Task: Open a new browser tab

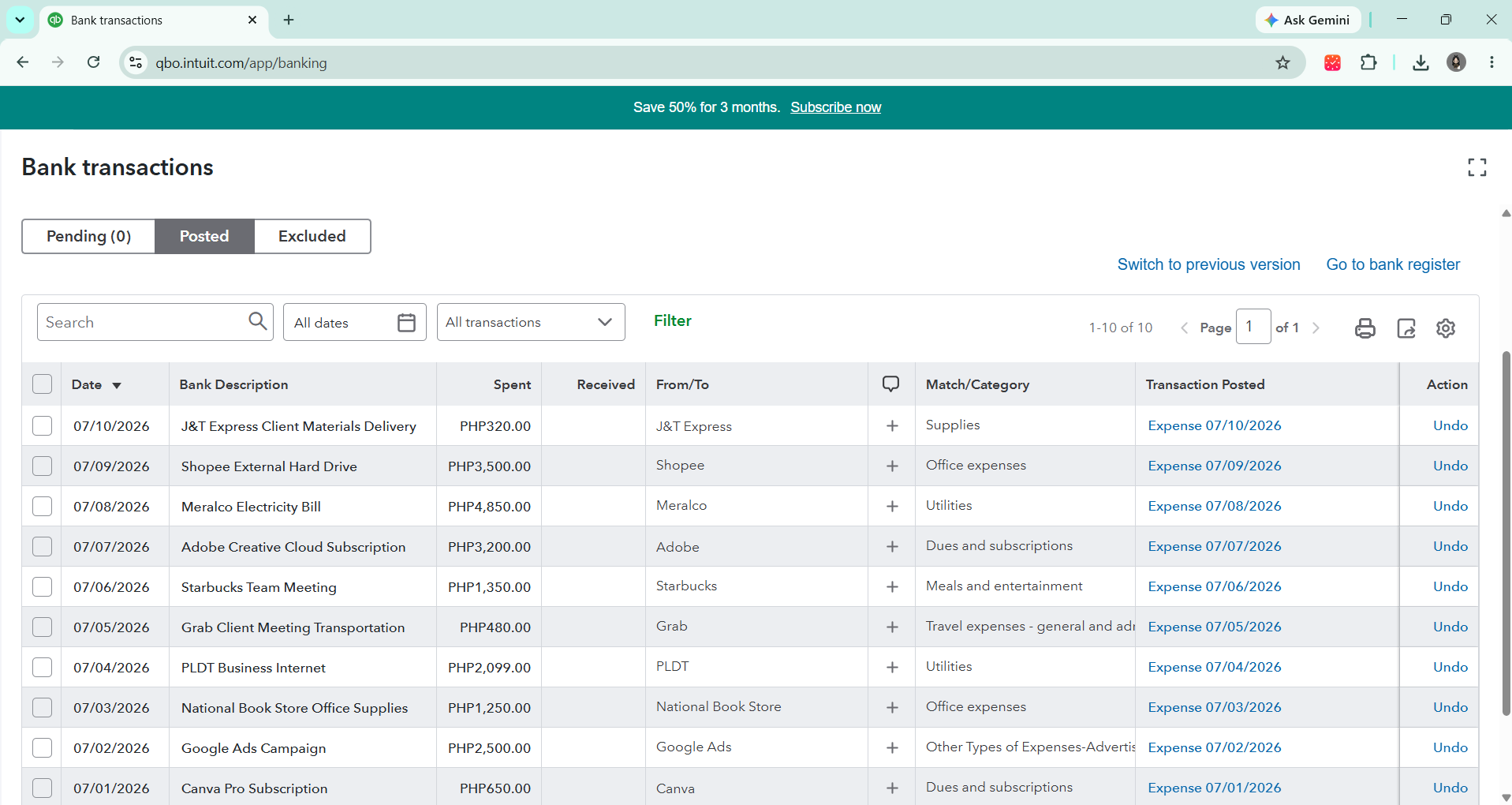Action: coord(289,20)
